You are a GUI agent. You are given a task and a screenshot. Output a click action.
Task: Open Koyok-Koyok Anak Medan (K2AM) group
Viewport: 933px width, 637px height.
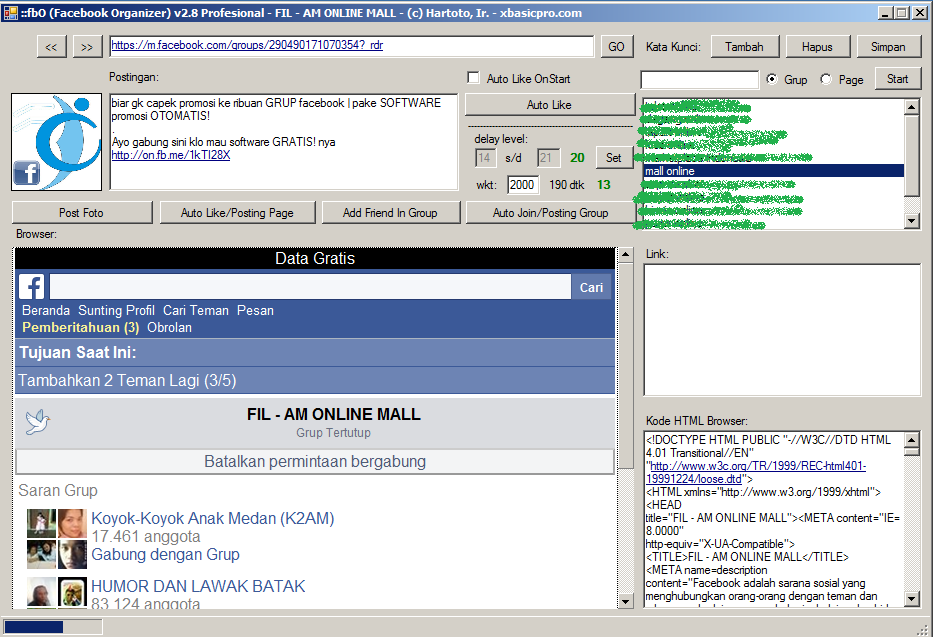pos(212,519)
